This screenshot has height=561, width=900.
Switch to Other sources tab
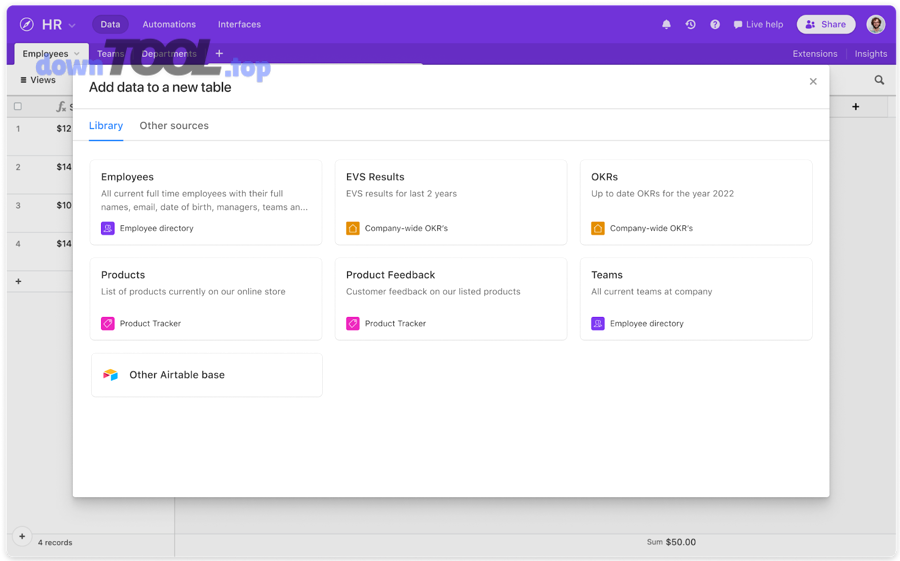point(174,126)
